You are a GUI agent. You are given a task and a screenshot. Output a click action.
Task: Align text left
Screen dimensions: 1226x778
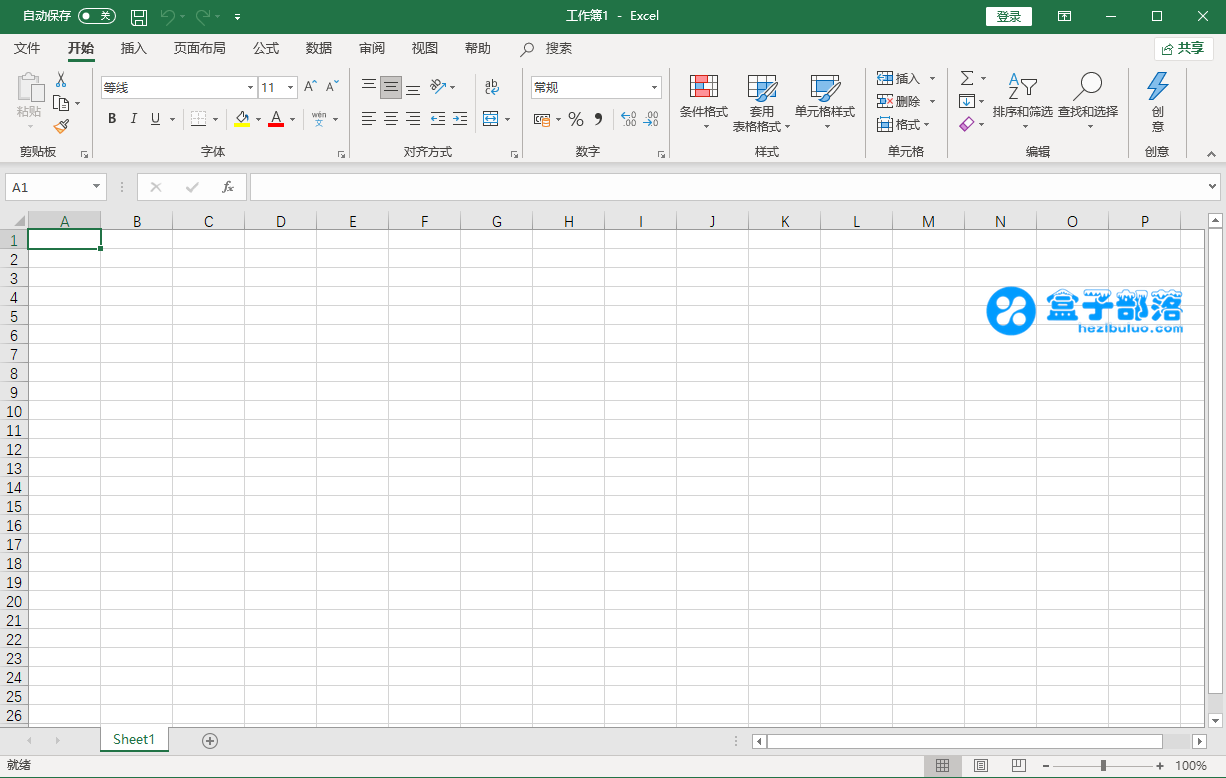(369, 119)
